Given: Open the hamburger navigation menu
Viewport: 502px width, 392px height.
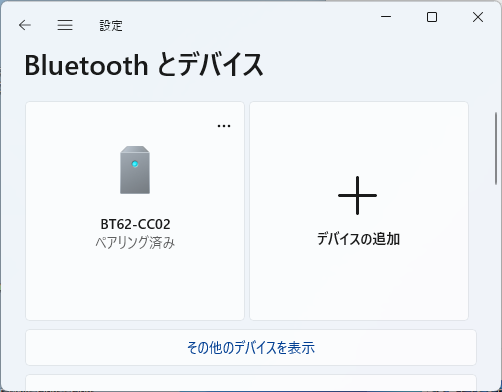Looking at the screenshot, I should coord(65,25).
